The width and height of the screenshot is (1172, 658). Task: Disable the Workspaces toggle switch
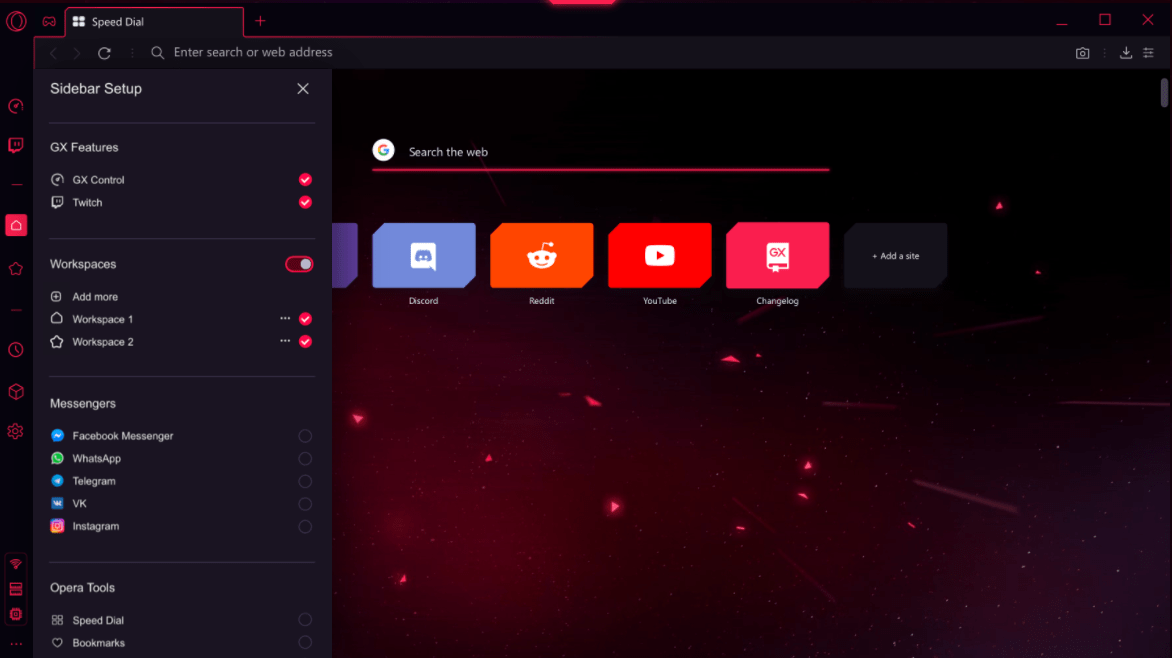click(x=299, y=264)
